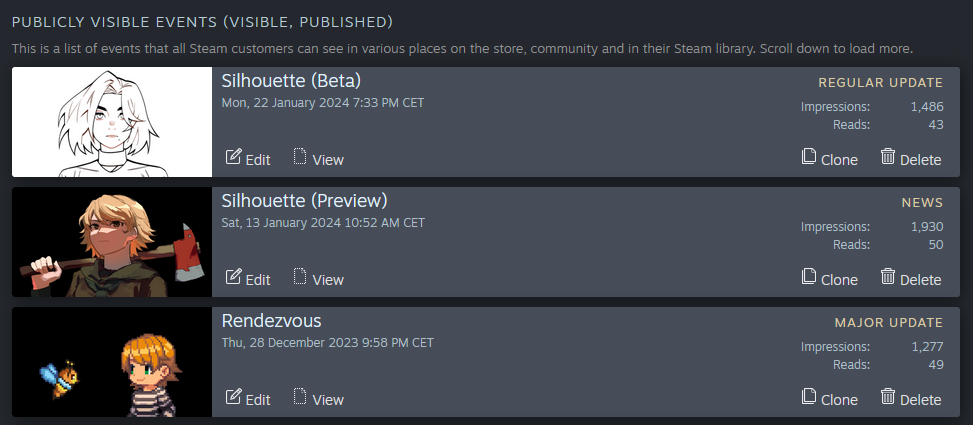
Task: Open the Silhouette (Beta) event title
Action: coord(291,81)
